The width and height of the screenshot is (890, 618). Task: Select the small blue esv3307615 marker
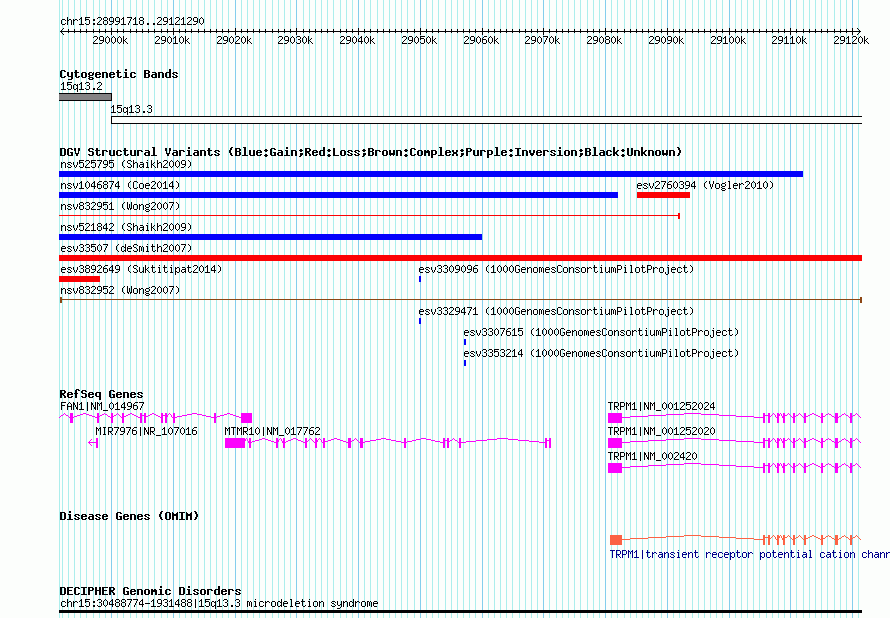tap(465, 342)
